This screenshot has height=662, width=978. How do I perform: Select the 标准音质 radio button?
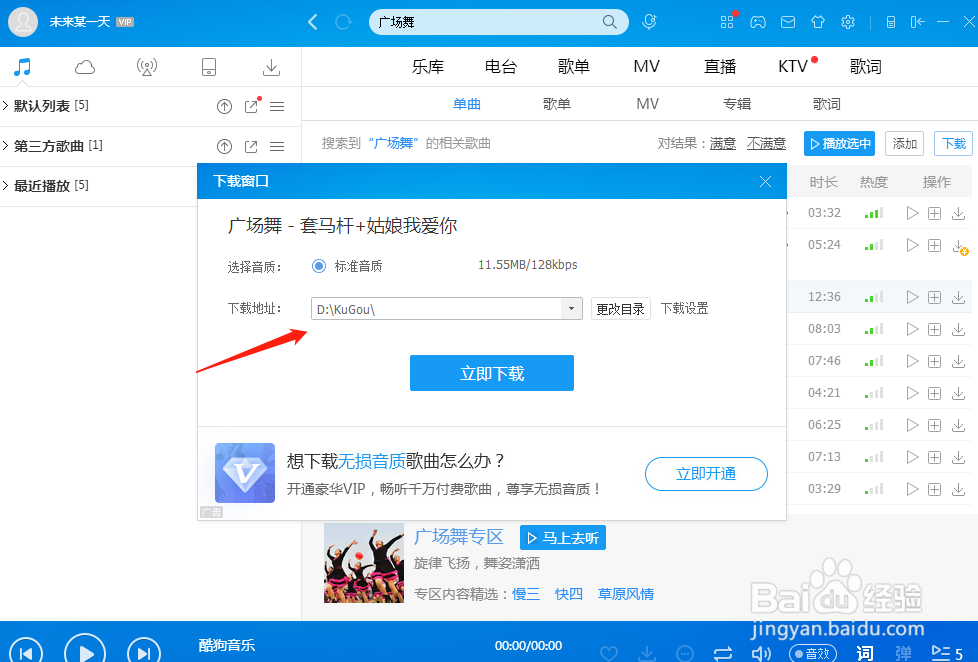pos(319,266)
